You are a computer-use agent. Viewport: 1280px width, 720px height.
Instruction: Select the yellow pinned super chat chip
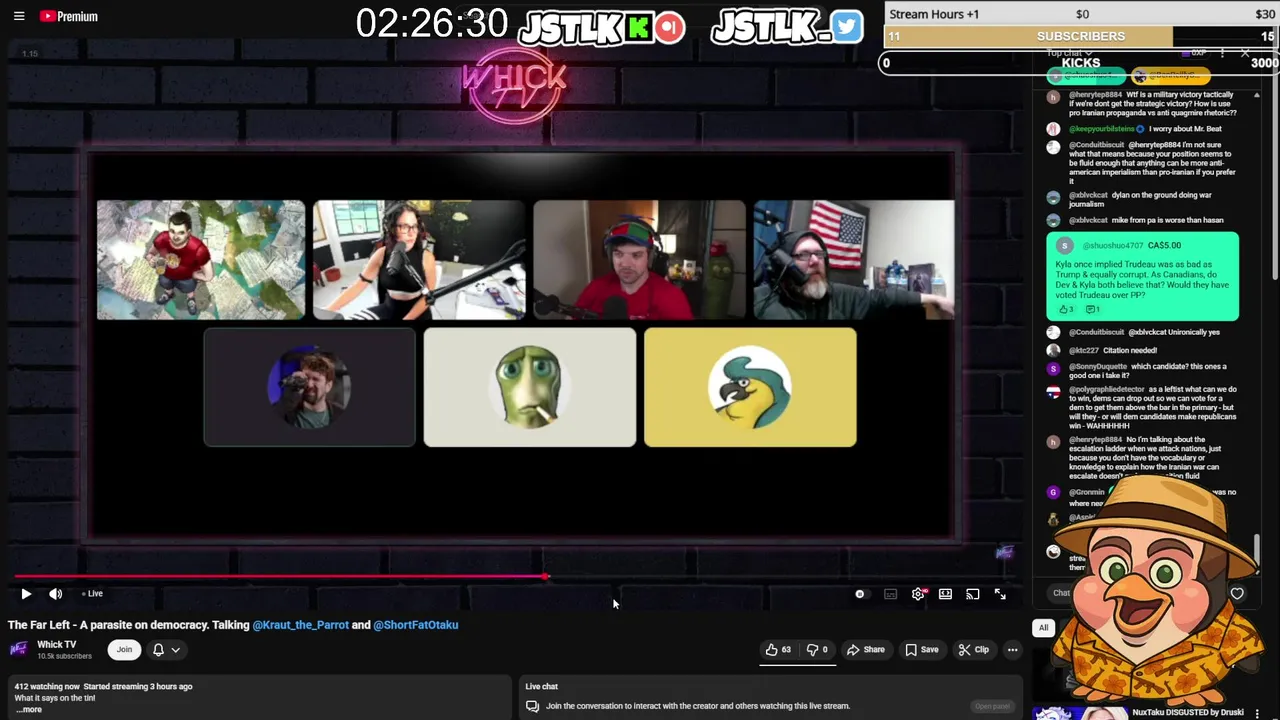tap(1171, 76)
